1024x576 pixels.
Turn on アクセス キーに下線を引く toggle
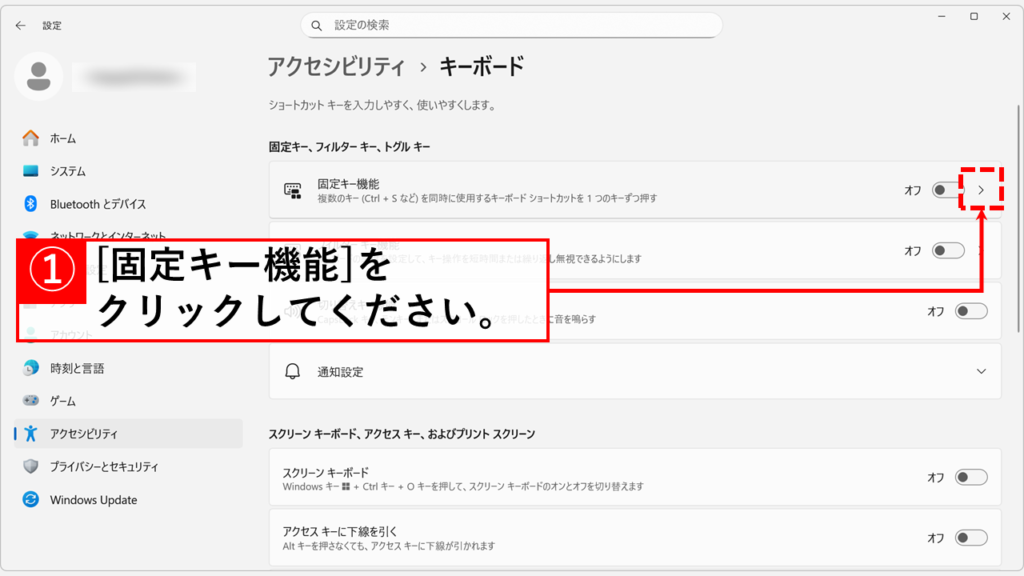[971, 538]
